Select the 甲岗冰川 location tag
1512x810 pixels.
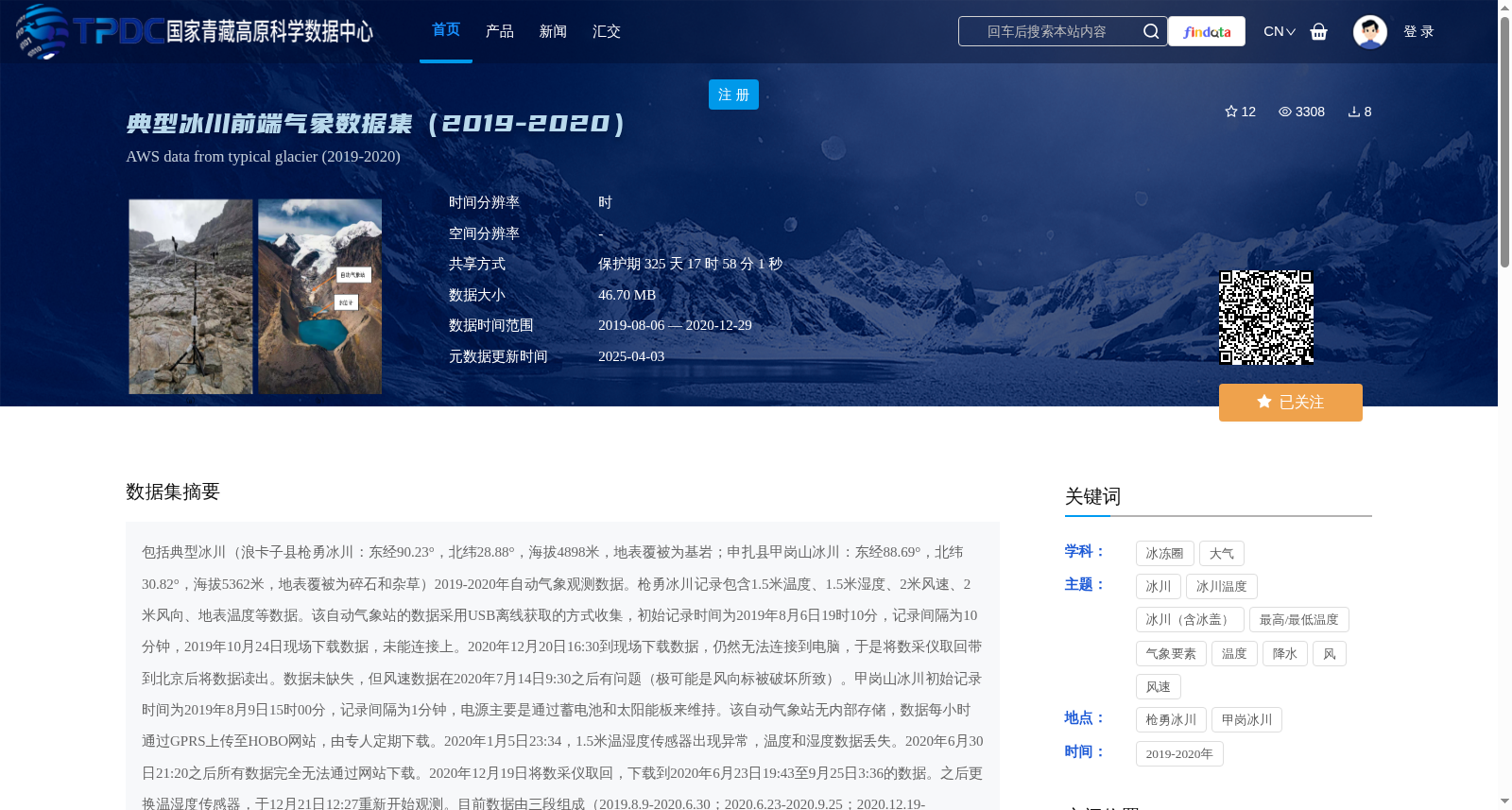pyautogui.click(x=1246, y=719)
